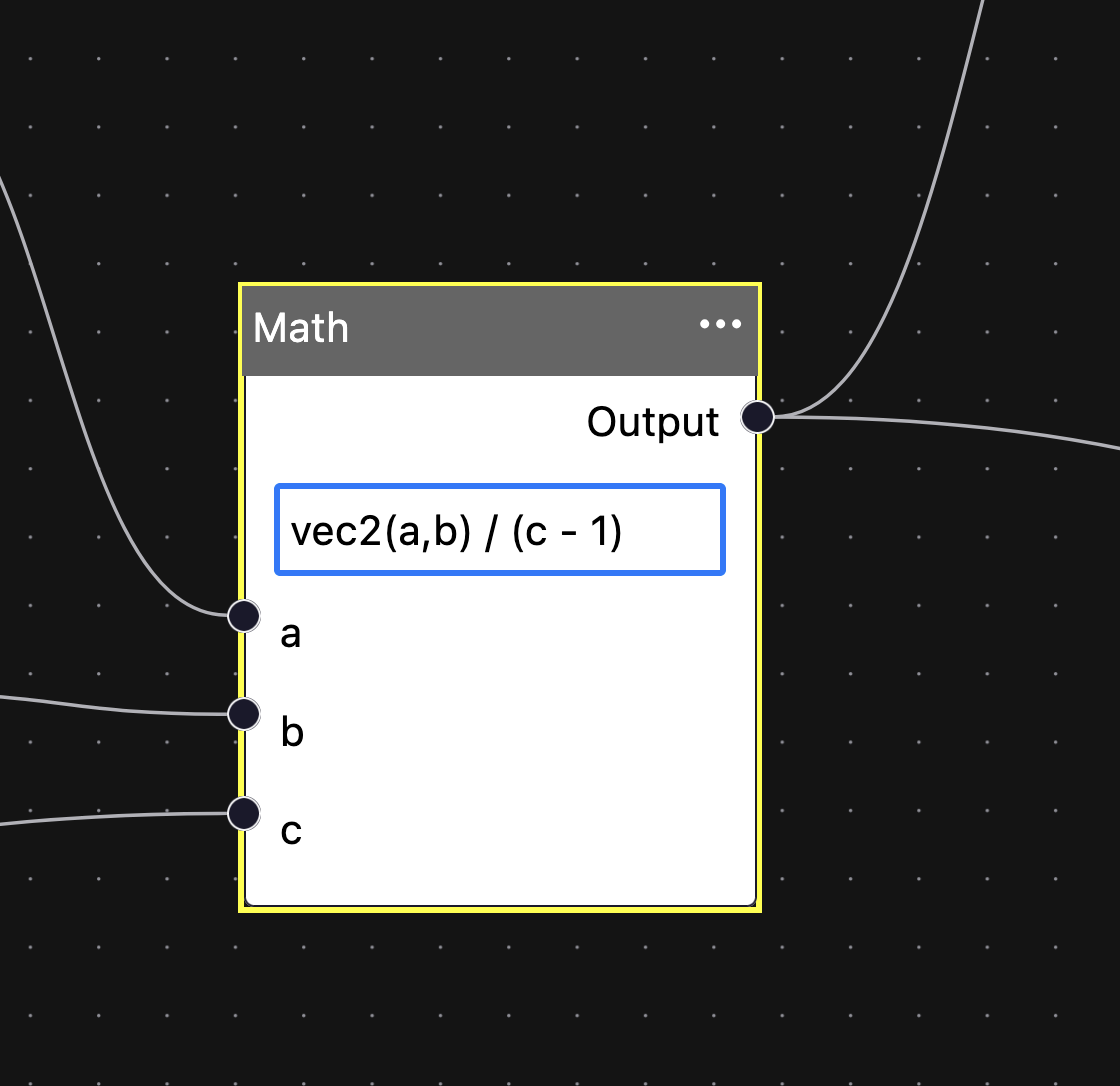The width and height of the screenshot is (1120, 1086).
Task: Click the Output label
Action: click(653, 422)
